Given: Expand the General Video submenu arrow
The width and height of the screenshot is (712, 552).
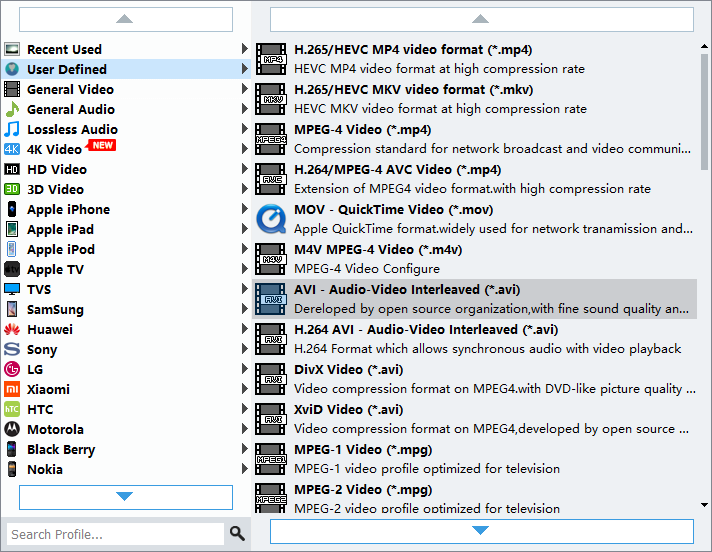Looking at the screenshot, I should (x=244, y=89).
